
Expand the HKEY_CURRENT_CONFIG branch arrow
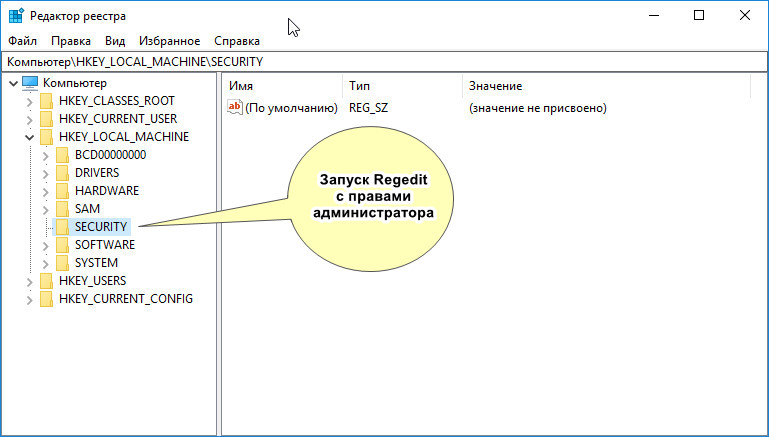click(29, 300)
